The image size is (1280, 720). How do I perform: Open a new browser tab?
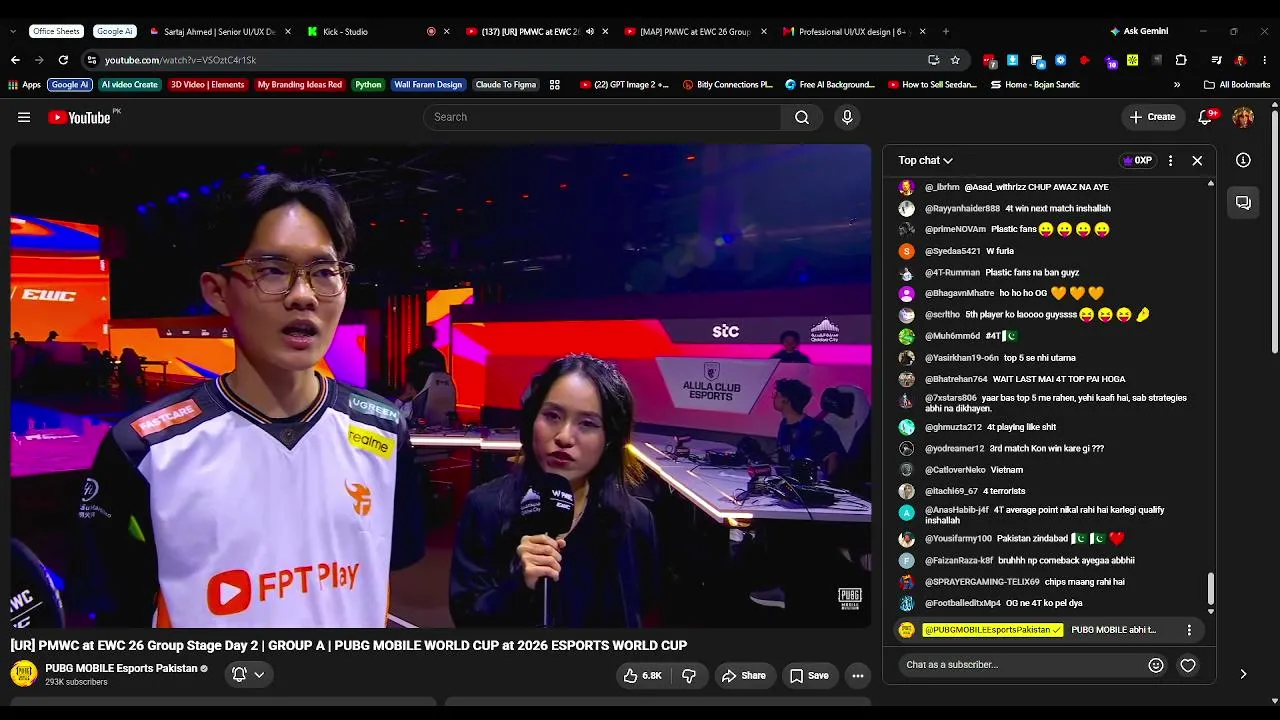coord(946,32)
